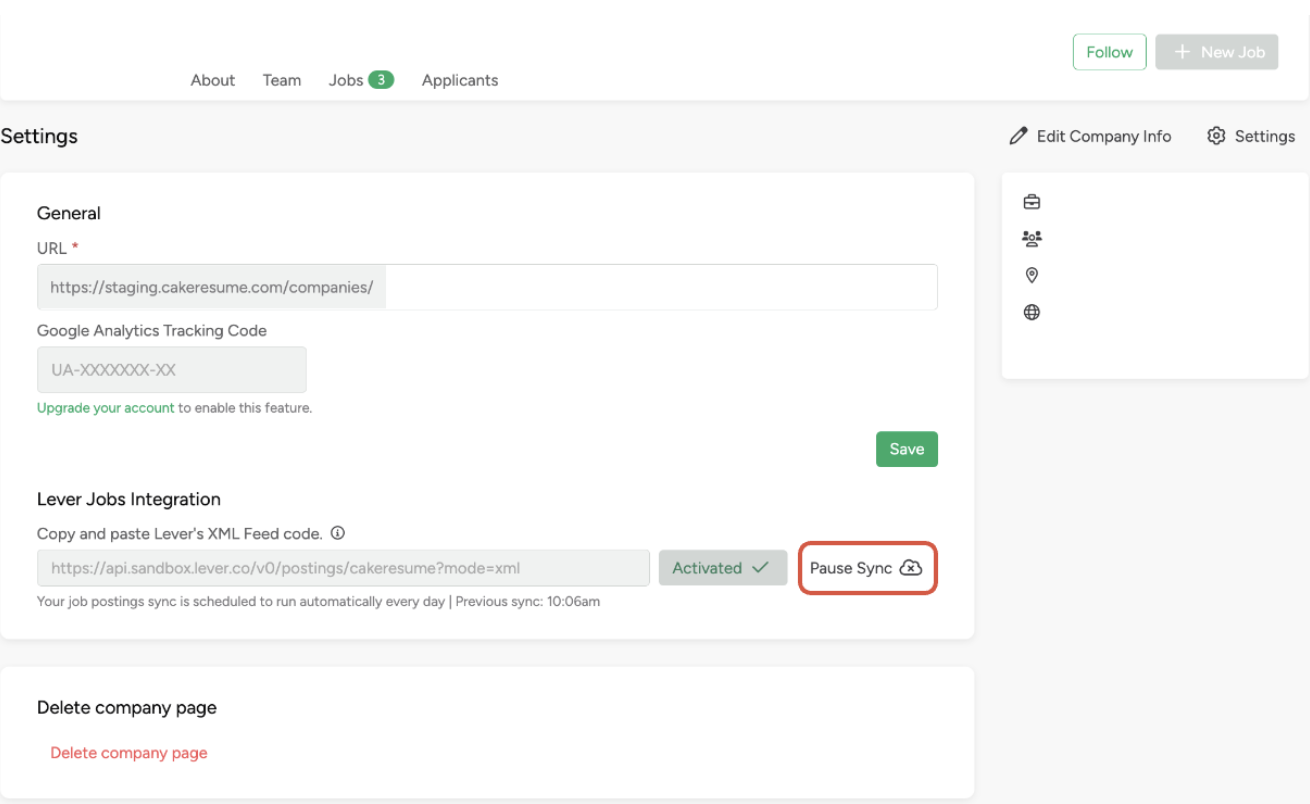Click the Lever Jobs Integration heading

pyautogui.click(x=129, y=499)
